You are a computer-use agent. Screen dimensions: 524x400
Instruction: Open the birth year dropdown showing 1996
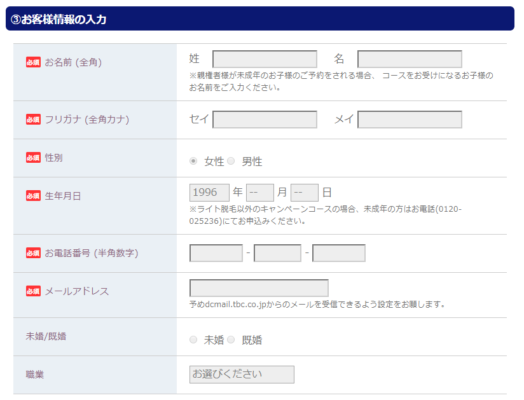[209, 192]
